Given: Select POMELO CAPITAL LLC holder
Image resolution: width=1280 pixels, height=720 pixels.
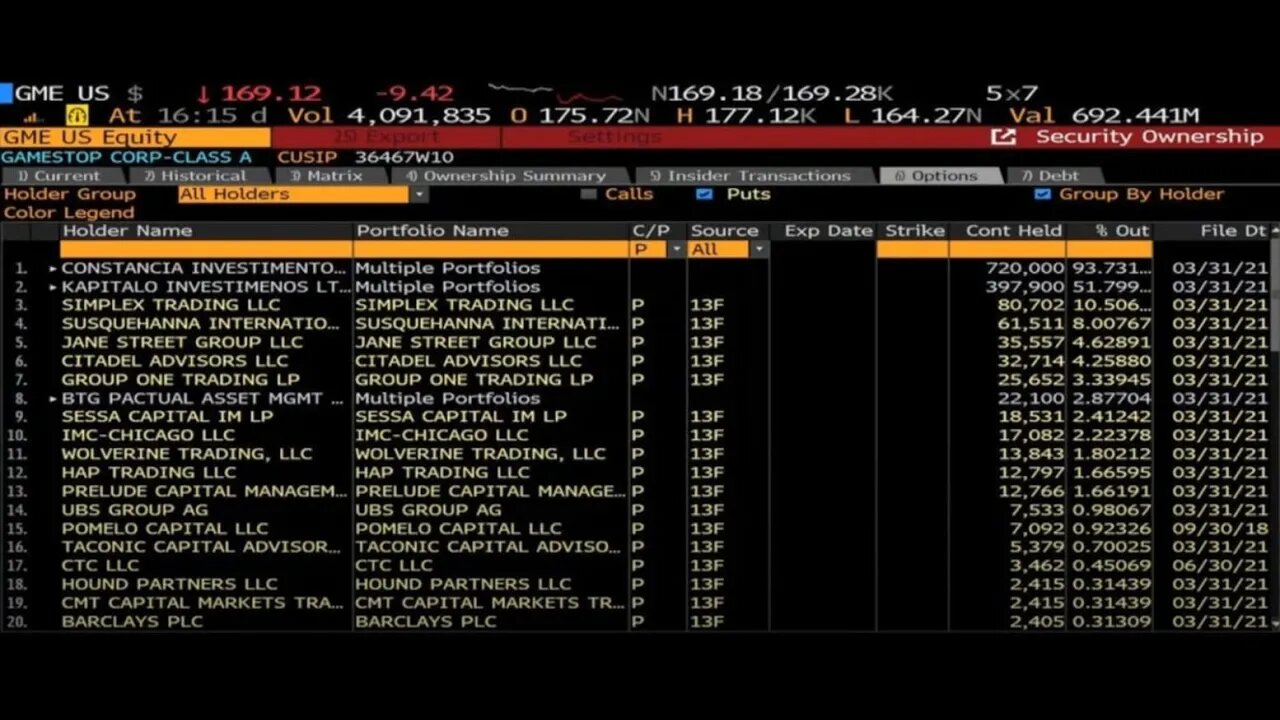Looking at the screenshot, I should [x=165, y=528].
